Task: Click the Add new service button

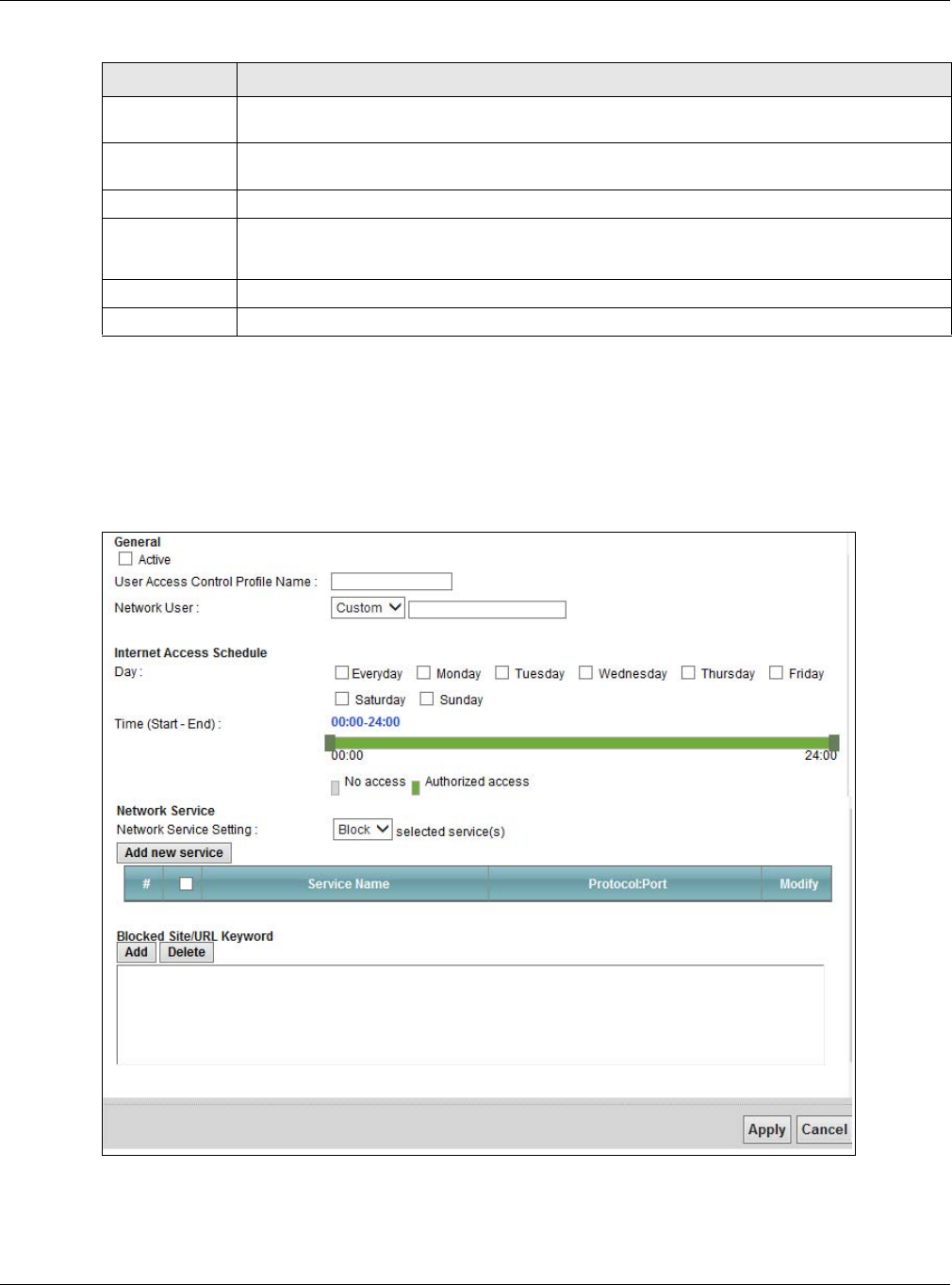Action: [173, 853]
